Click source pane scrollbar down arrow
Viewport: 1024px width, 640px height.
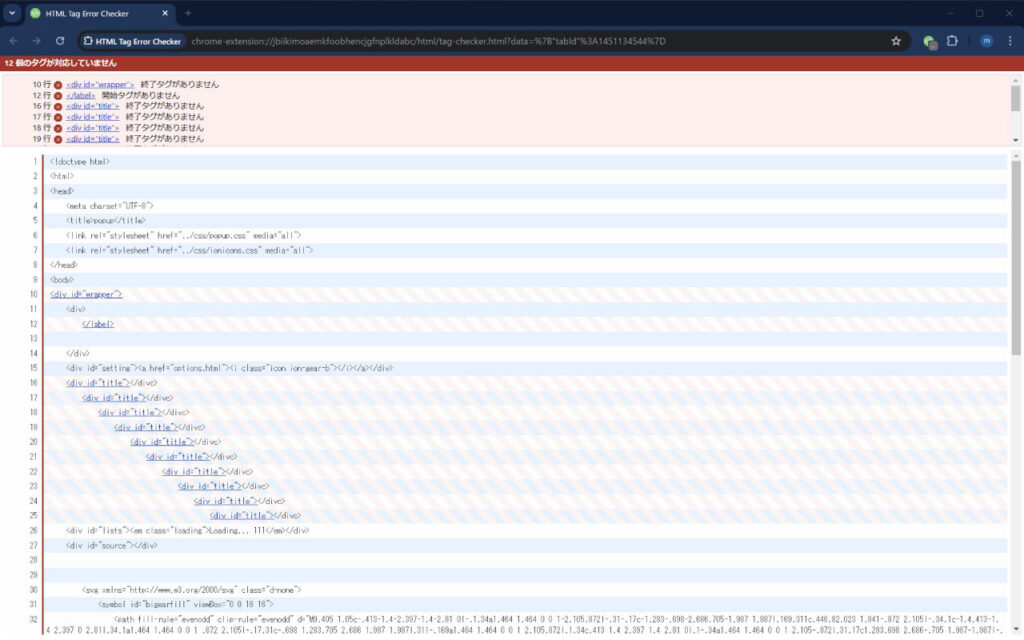pyautogui.click(x=1016, y=630)
